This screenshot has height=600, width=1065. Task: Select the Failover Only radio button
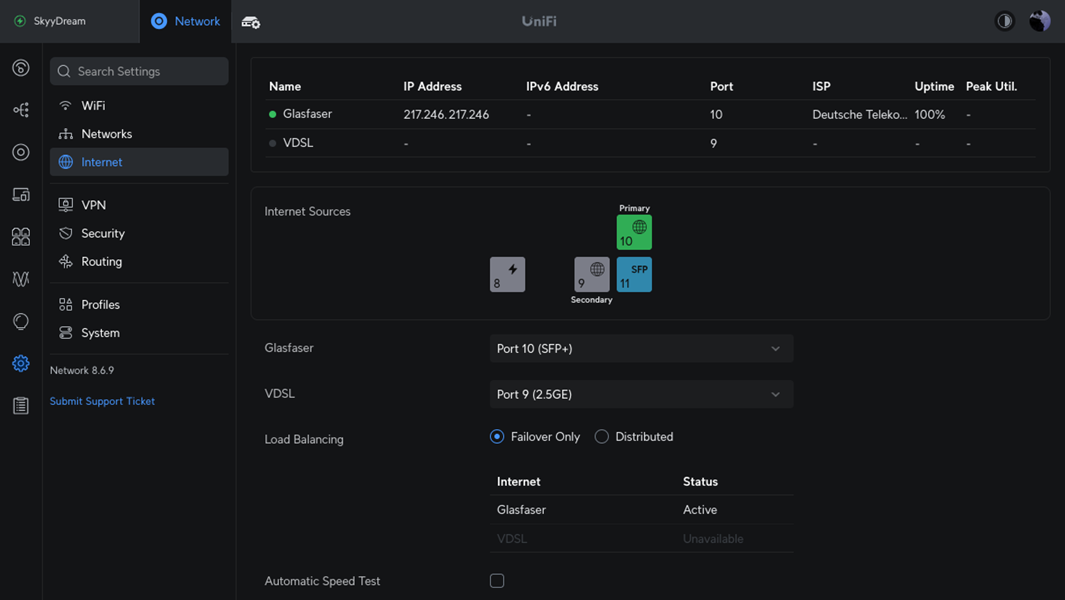tap(497, 437)
